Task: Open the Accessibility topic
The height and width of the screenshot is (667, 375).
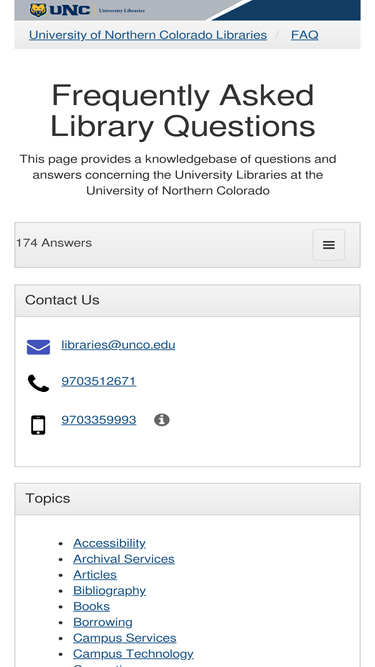Action: [x=109, y=543]
